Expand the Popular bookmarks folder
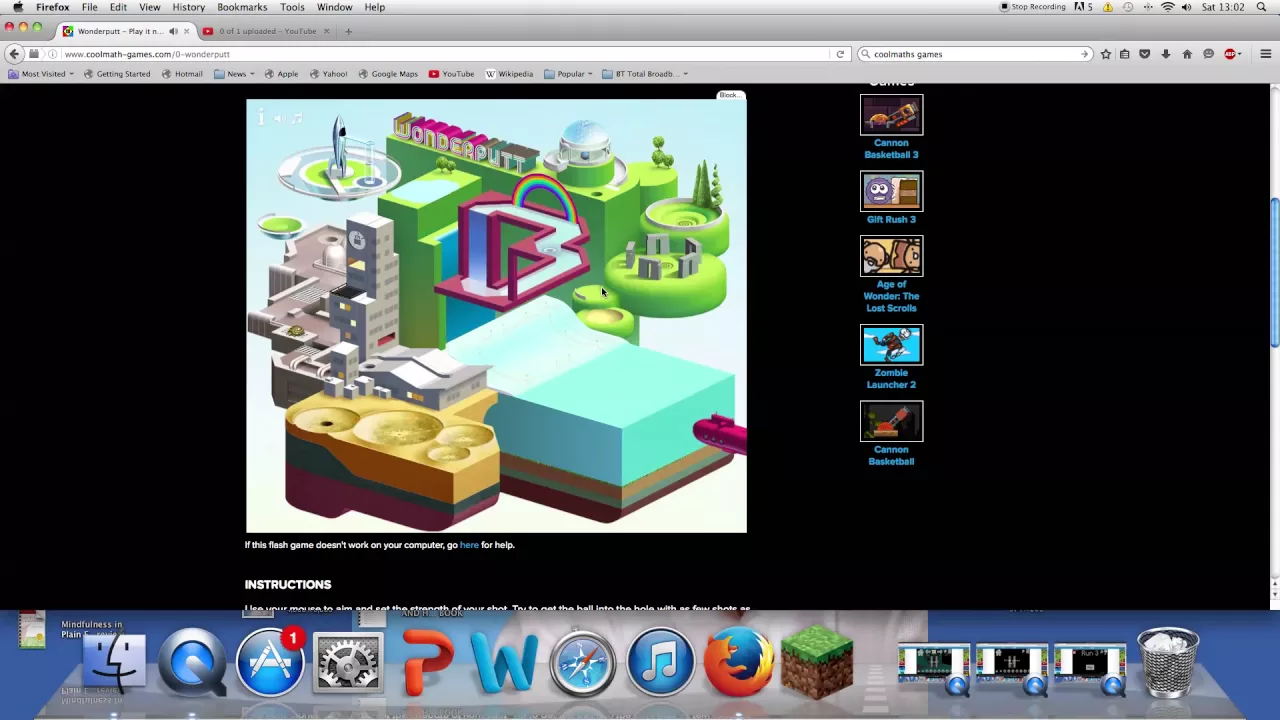This screenshot has height=720, width=1280. point(569,74)
